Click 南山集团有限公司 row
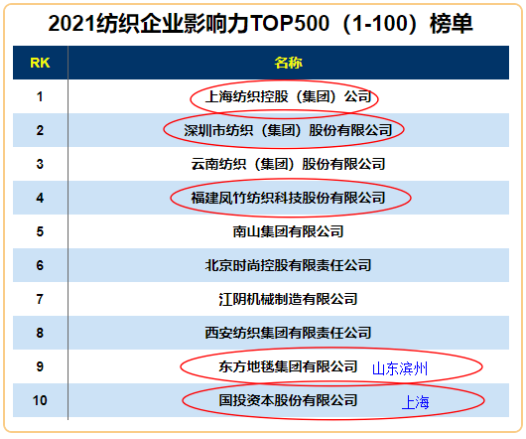Screen dimensions: 526x439 261,232
